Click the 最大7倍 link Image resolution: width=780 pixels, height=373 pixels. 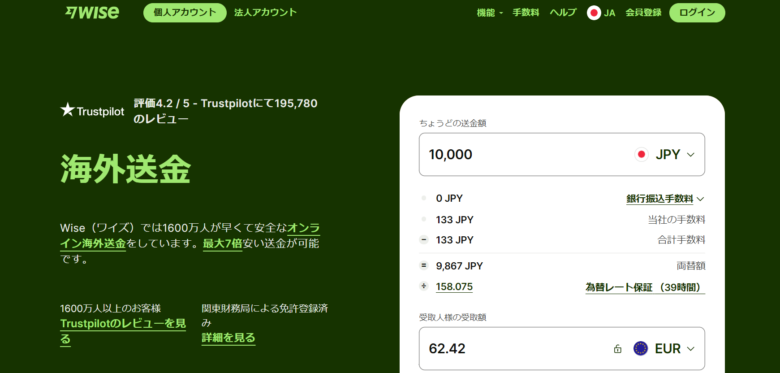click(222, 244)
